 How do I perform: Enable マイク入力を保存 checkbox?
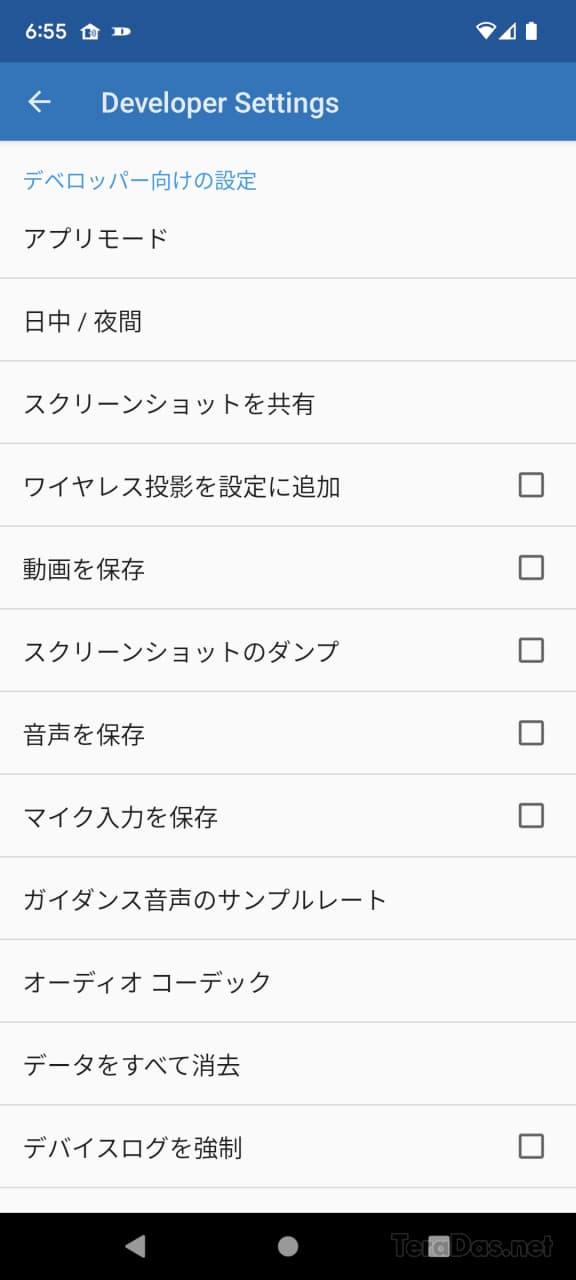pos(531,816)
